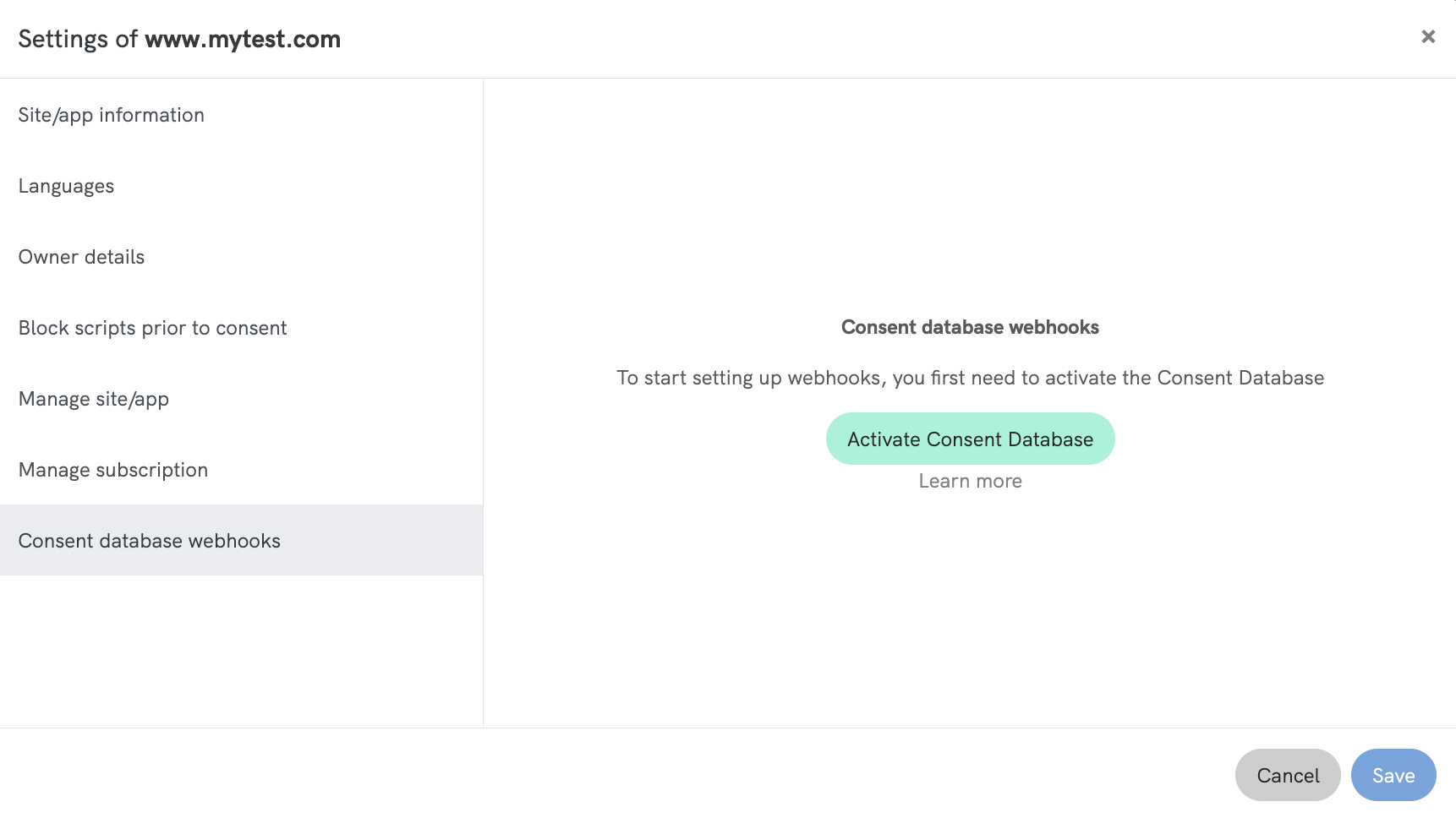1456x818 pixels.
Task: Follow the Learn more link
Action: tap(970, 481)
